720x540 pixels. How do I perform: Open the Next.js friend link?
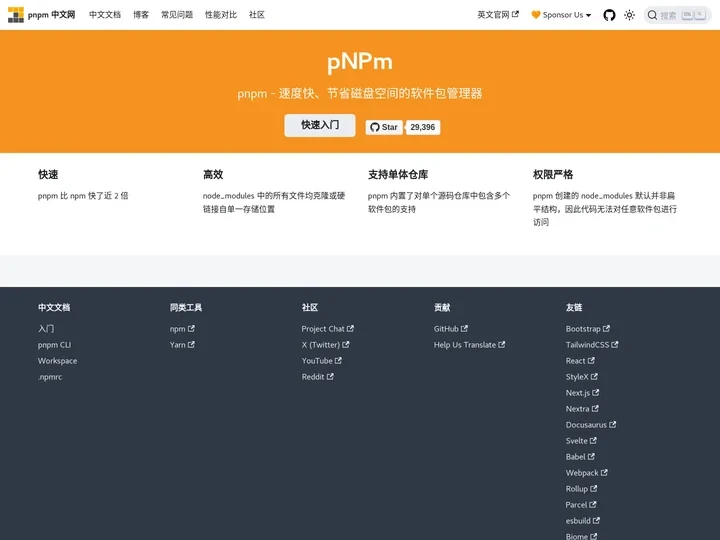point(582,393)
